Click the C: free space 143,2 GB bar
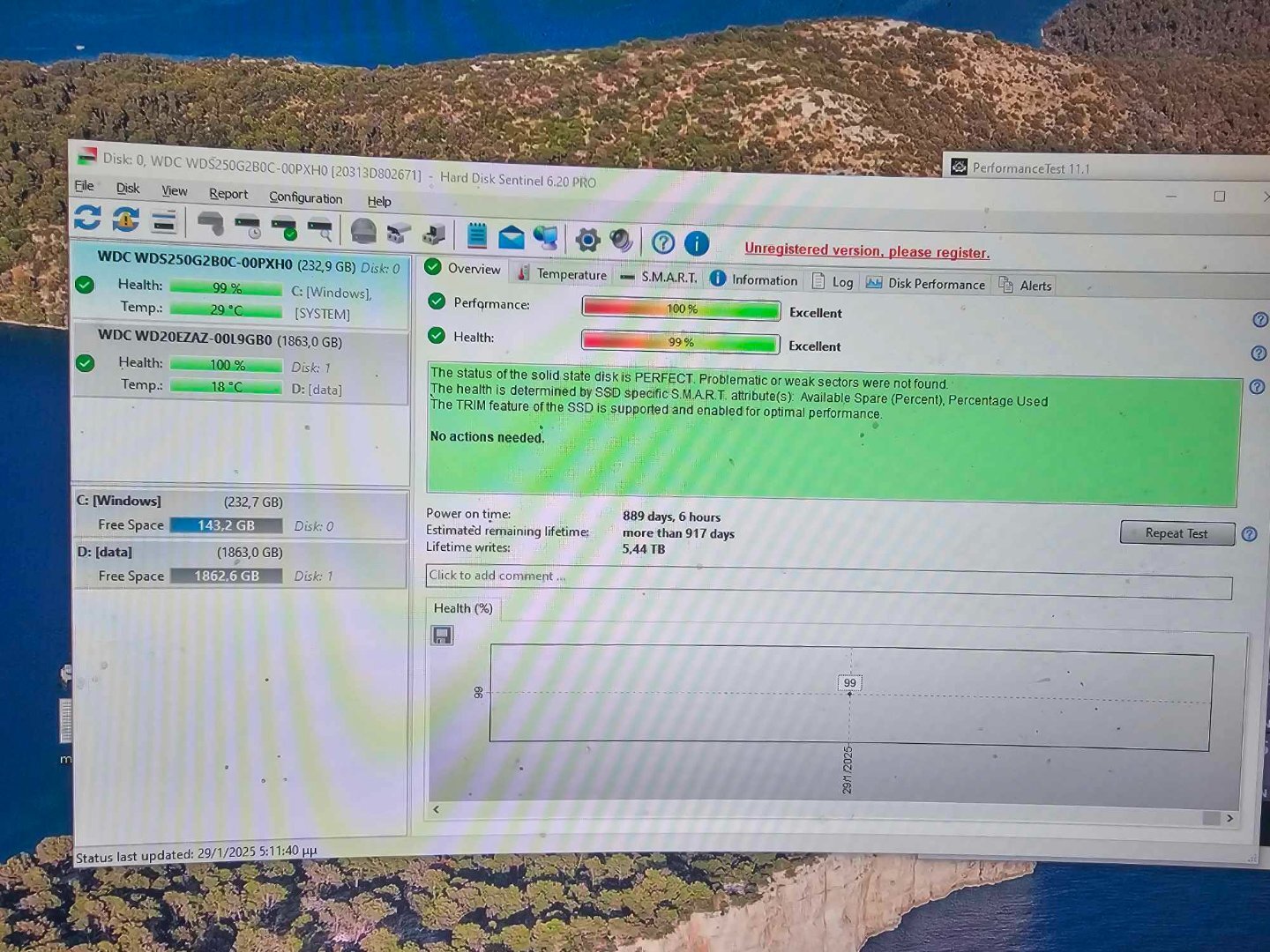The image size is (1270, 952). click(x=227, y=525)
